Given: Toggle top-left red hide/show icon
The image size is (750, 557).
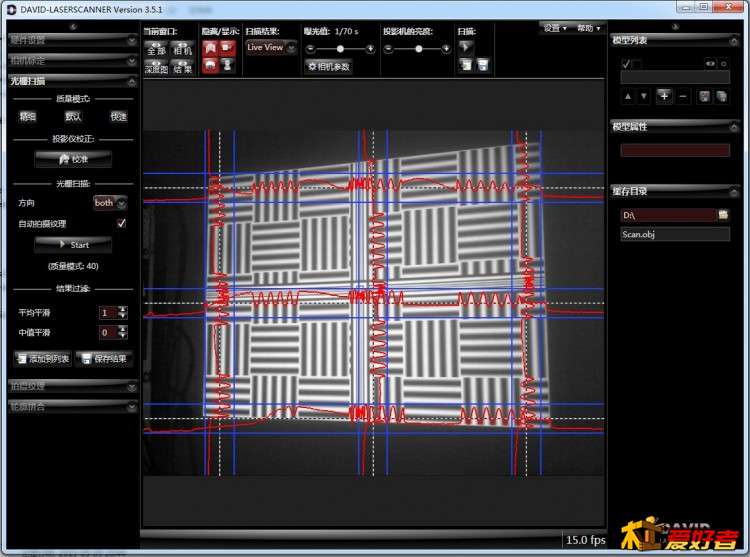Looking at the screenshot, I should (x=210, y=48).
